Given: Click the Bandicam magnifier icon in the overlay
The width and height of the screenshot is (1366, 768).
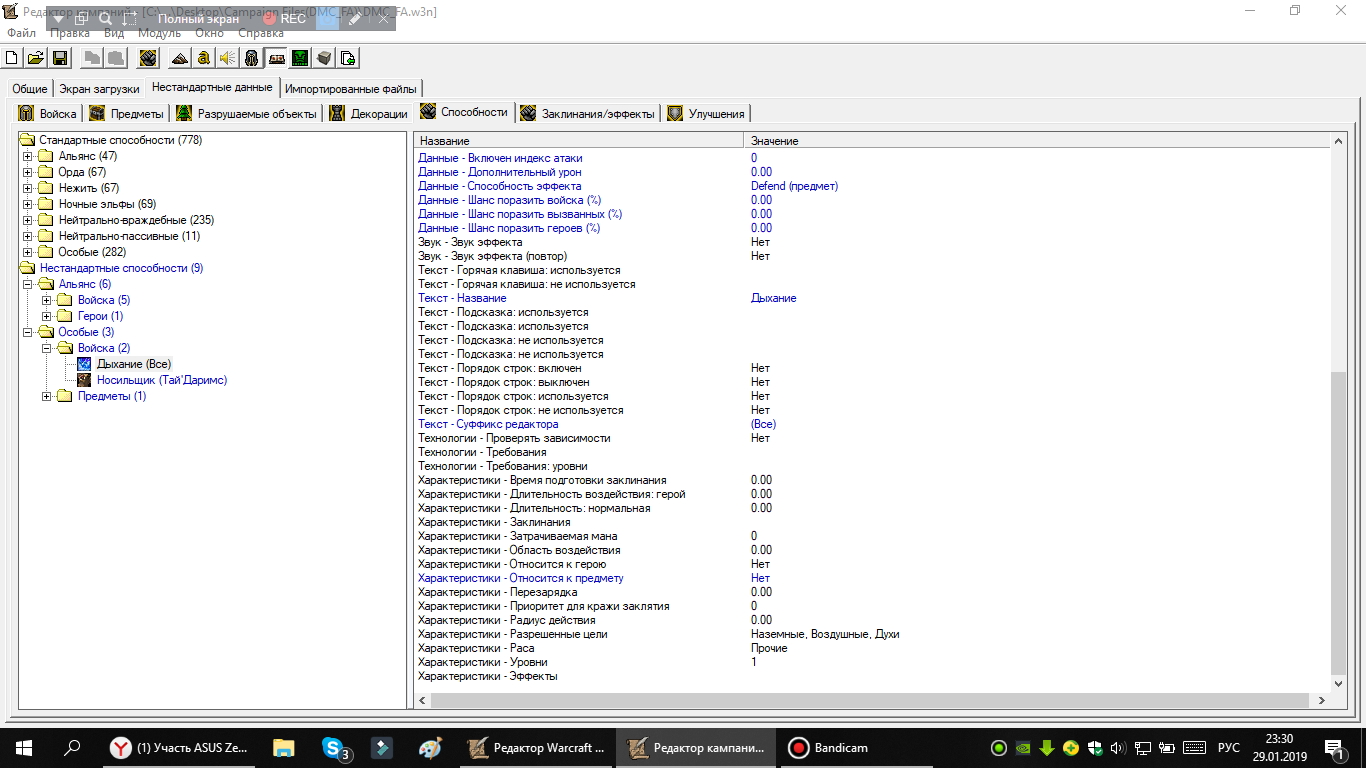Looking at the screenshot, I should 105,19.
